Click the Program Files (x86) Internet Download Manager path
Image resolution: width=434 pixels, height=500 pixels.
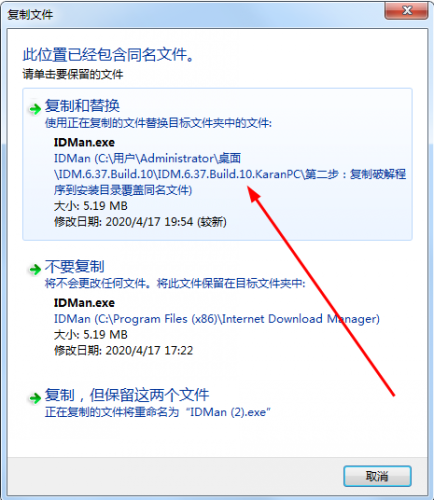pyautogui.click(x=217, y=319)
